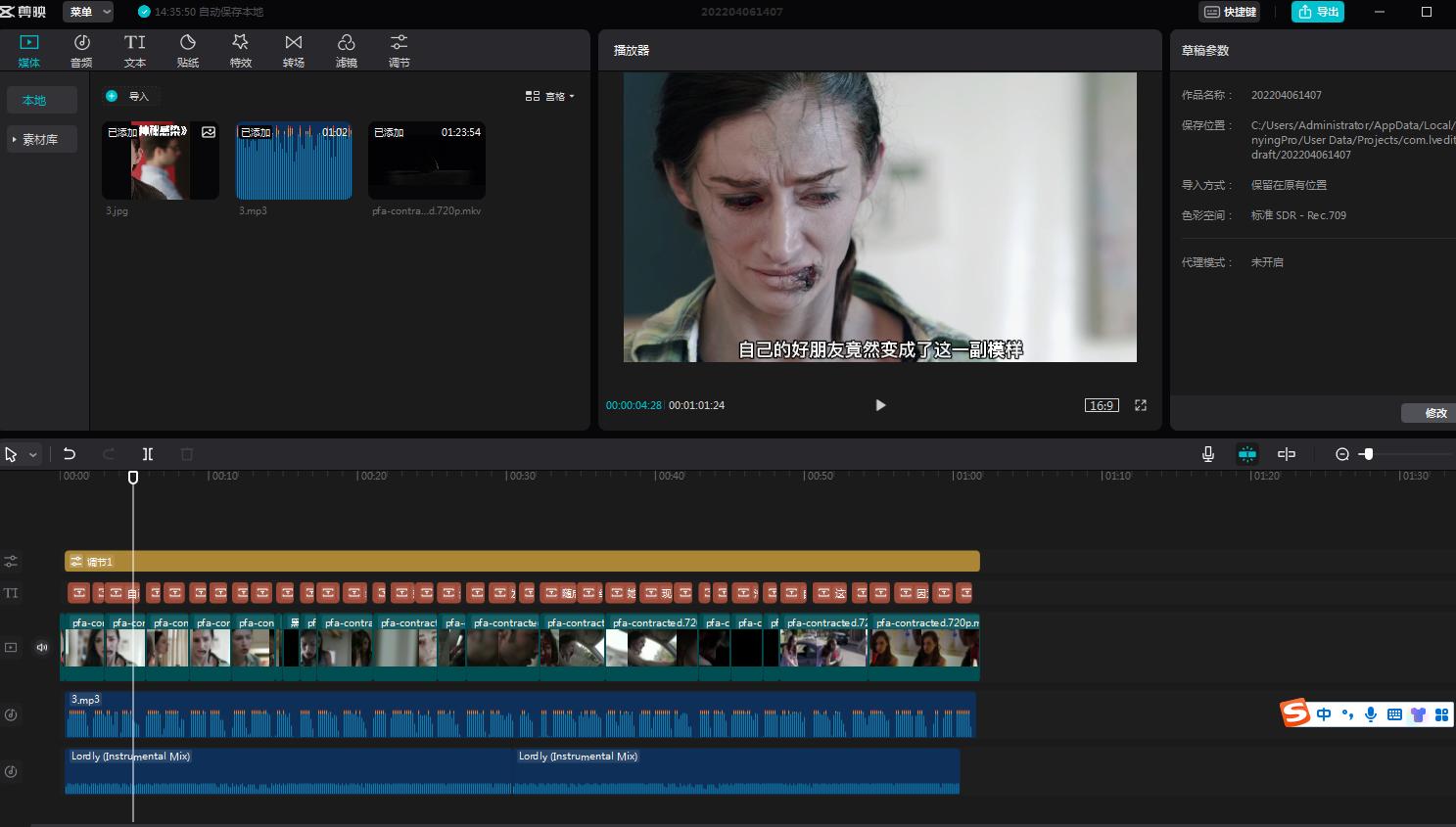Open the 文本 text tab
1456x827 pixels.
click(135, 51)
